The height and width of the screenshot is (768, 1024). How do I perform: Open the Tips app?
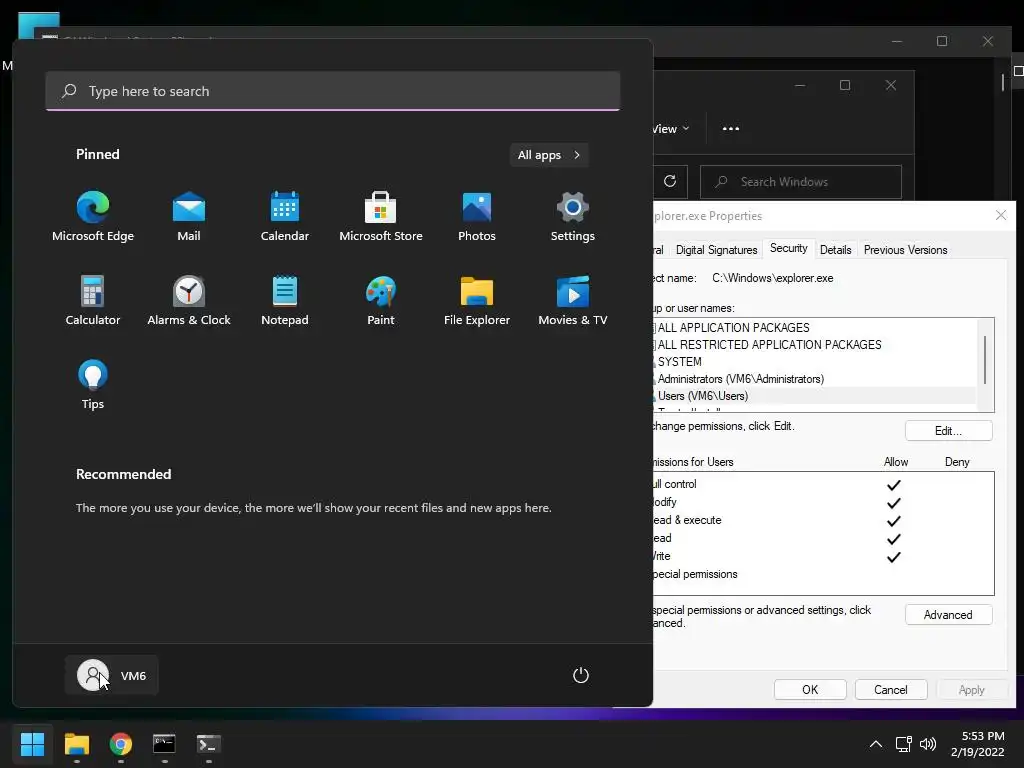93,385
